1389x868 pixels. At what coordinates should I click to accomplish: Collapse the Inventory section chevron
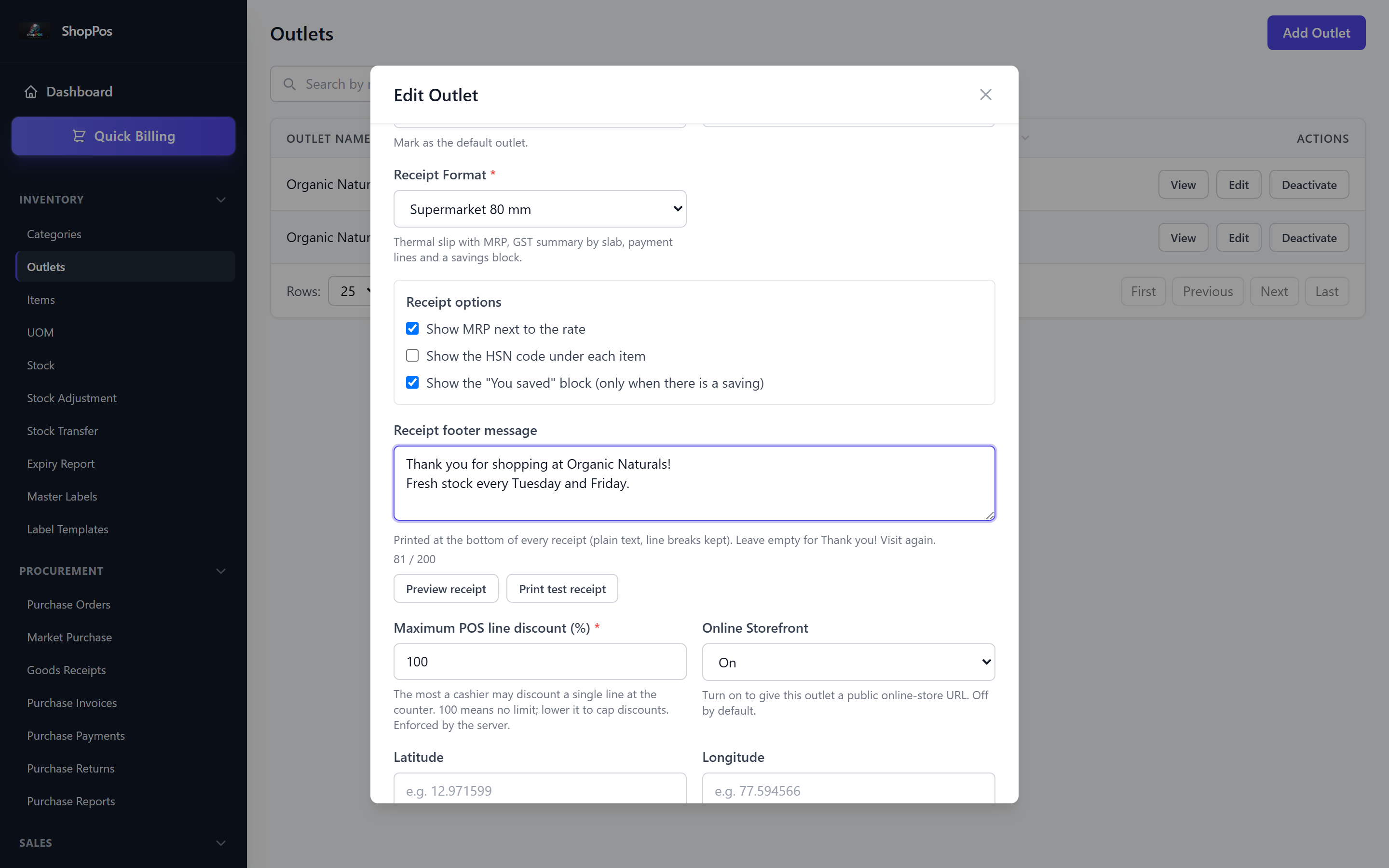[221, 200]
